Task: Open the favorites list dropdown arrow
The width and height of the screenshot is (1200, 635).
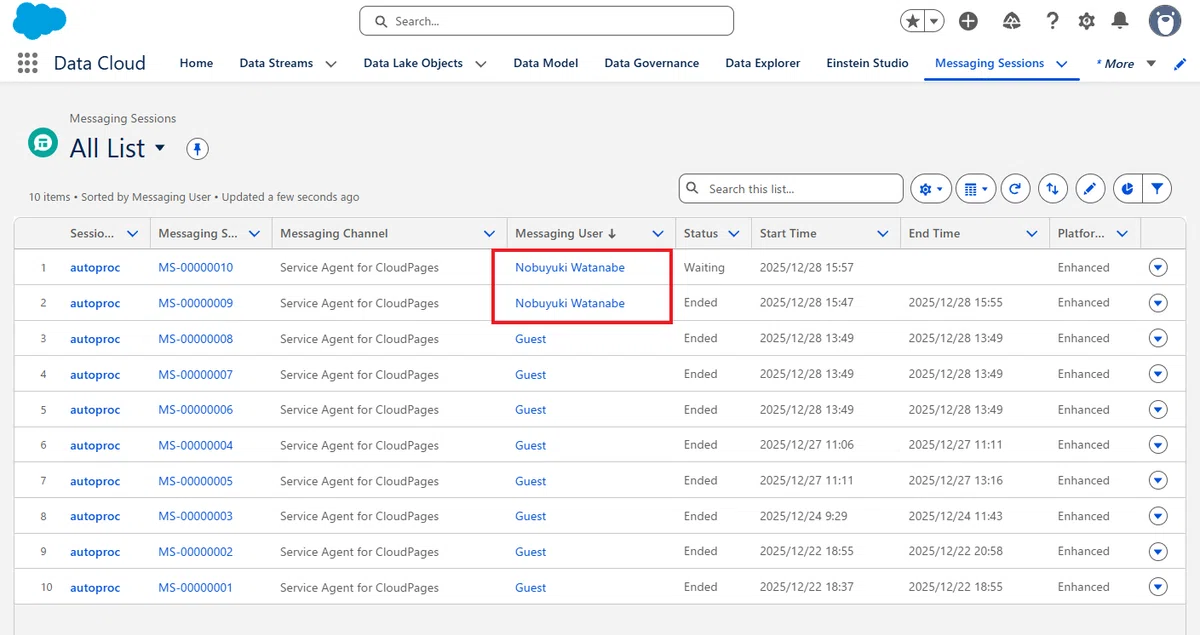Action: pos(934,21)
